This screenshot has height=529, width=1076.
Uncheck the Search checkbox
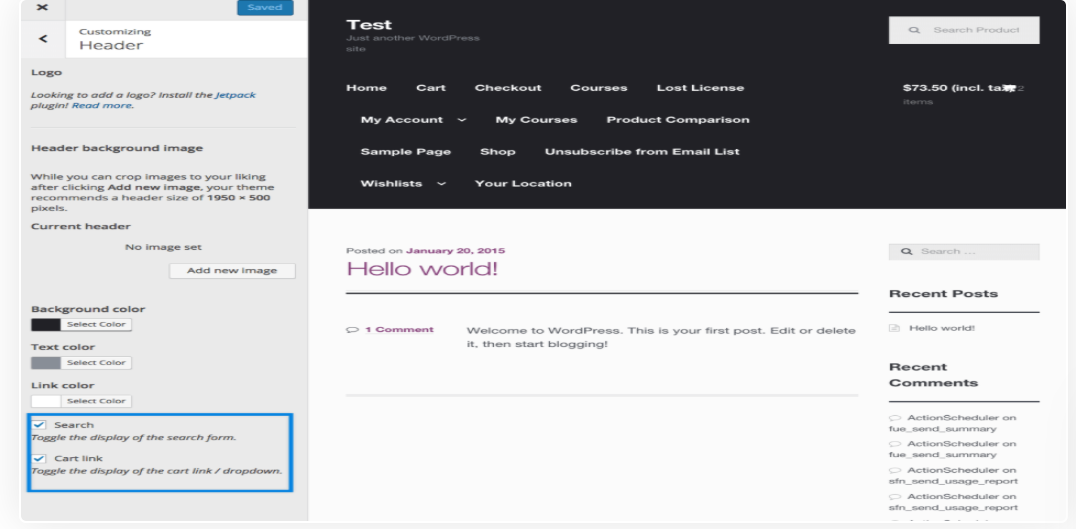39,425
